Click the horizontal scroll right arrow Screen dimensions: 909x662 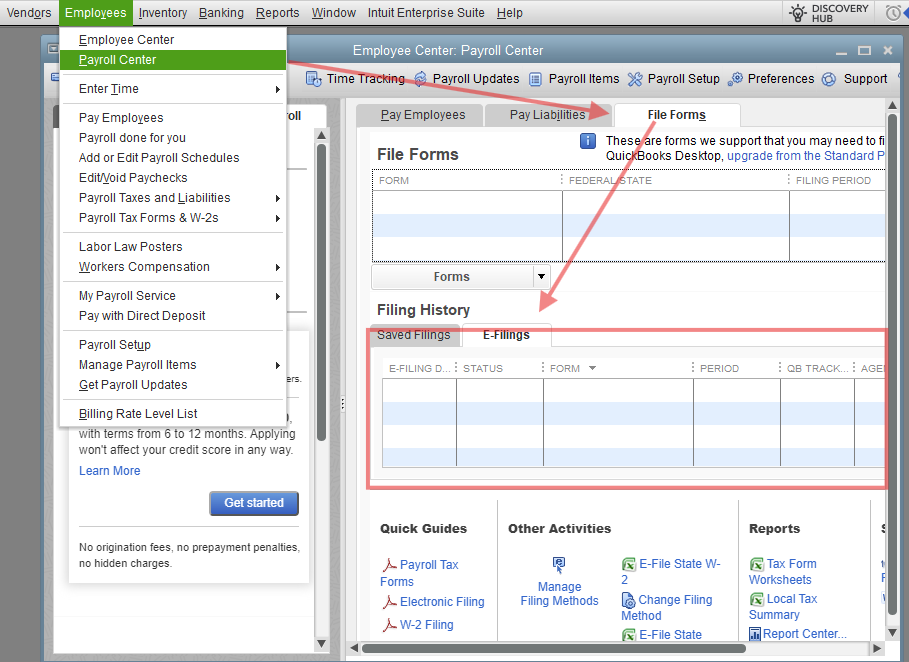point(877,648)
